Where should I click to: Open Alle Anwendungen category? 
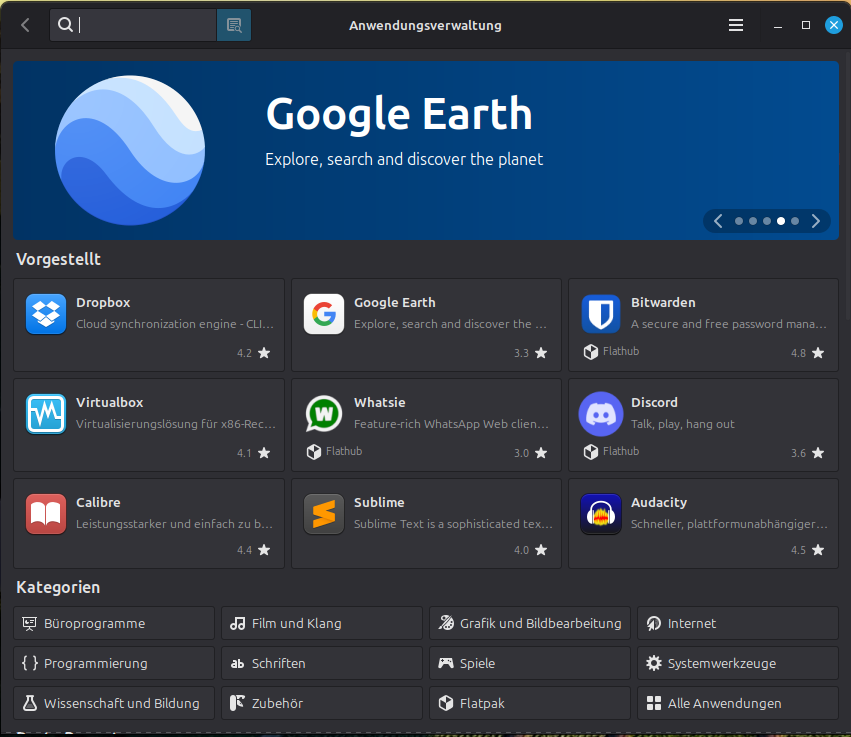pyautogui.click(x=738, y=703)
